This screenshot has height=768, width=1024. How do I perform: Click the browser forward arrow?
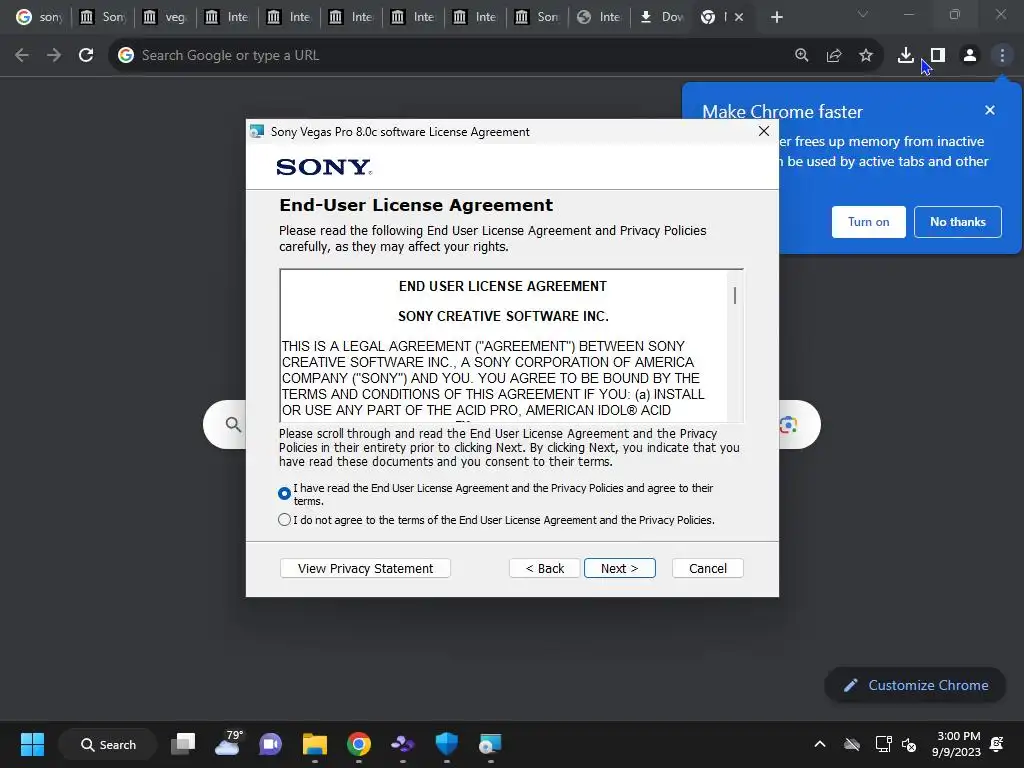point(54,56)
